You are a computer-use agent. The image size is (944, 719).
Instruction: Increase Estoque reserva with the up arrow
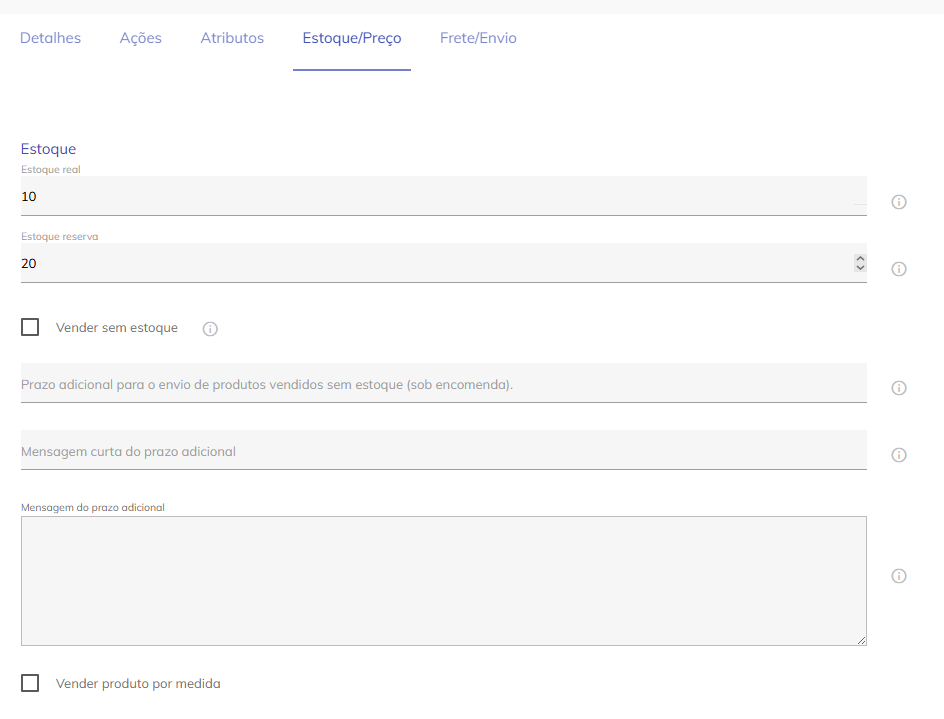860,259
